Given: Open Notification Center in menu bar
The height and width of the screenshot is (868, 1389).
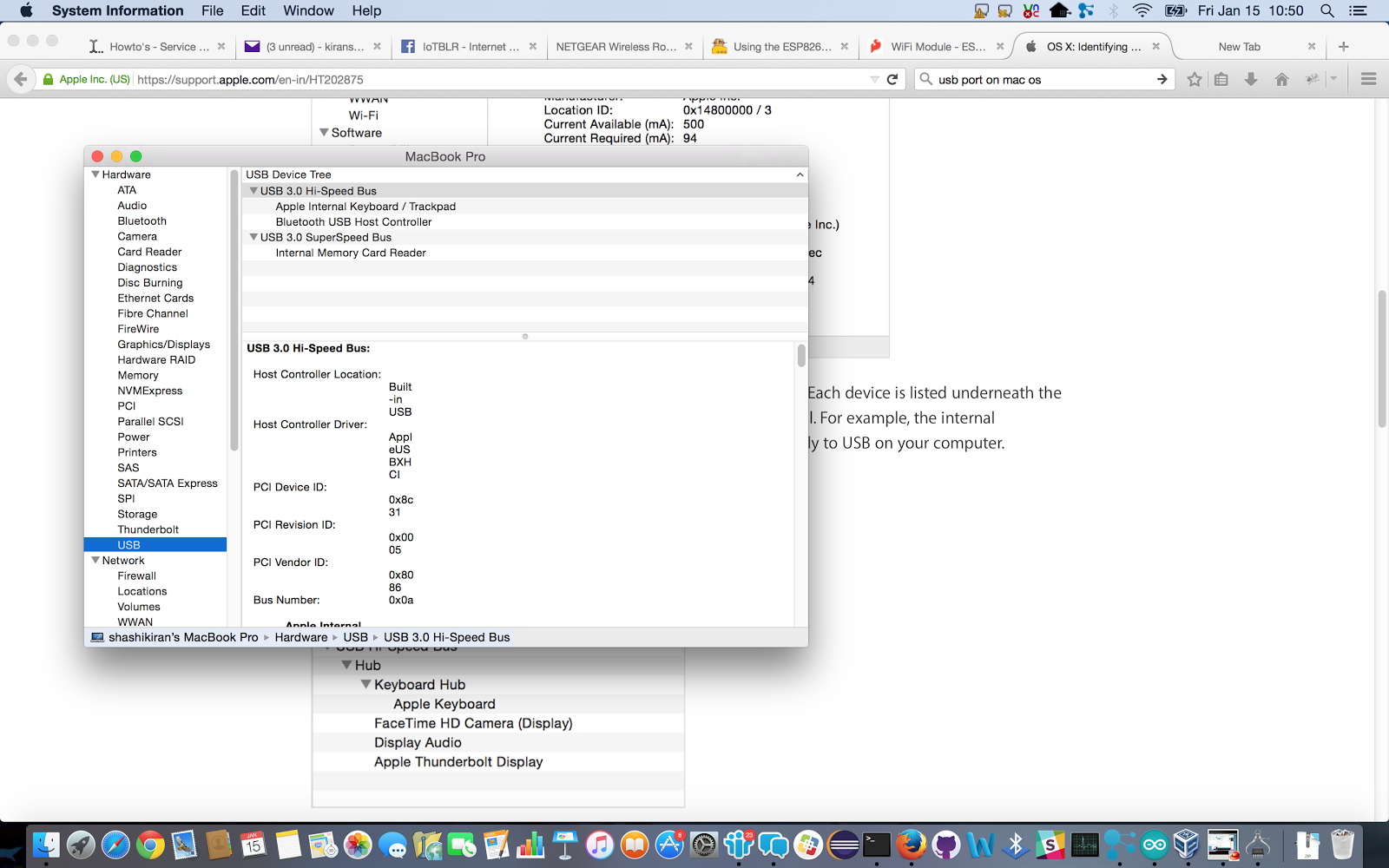Looking at the screenshot, I should [x=1359, y=10].
